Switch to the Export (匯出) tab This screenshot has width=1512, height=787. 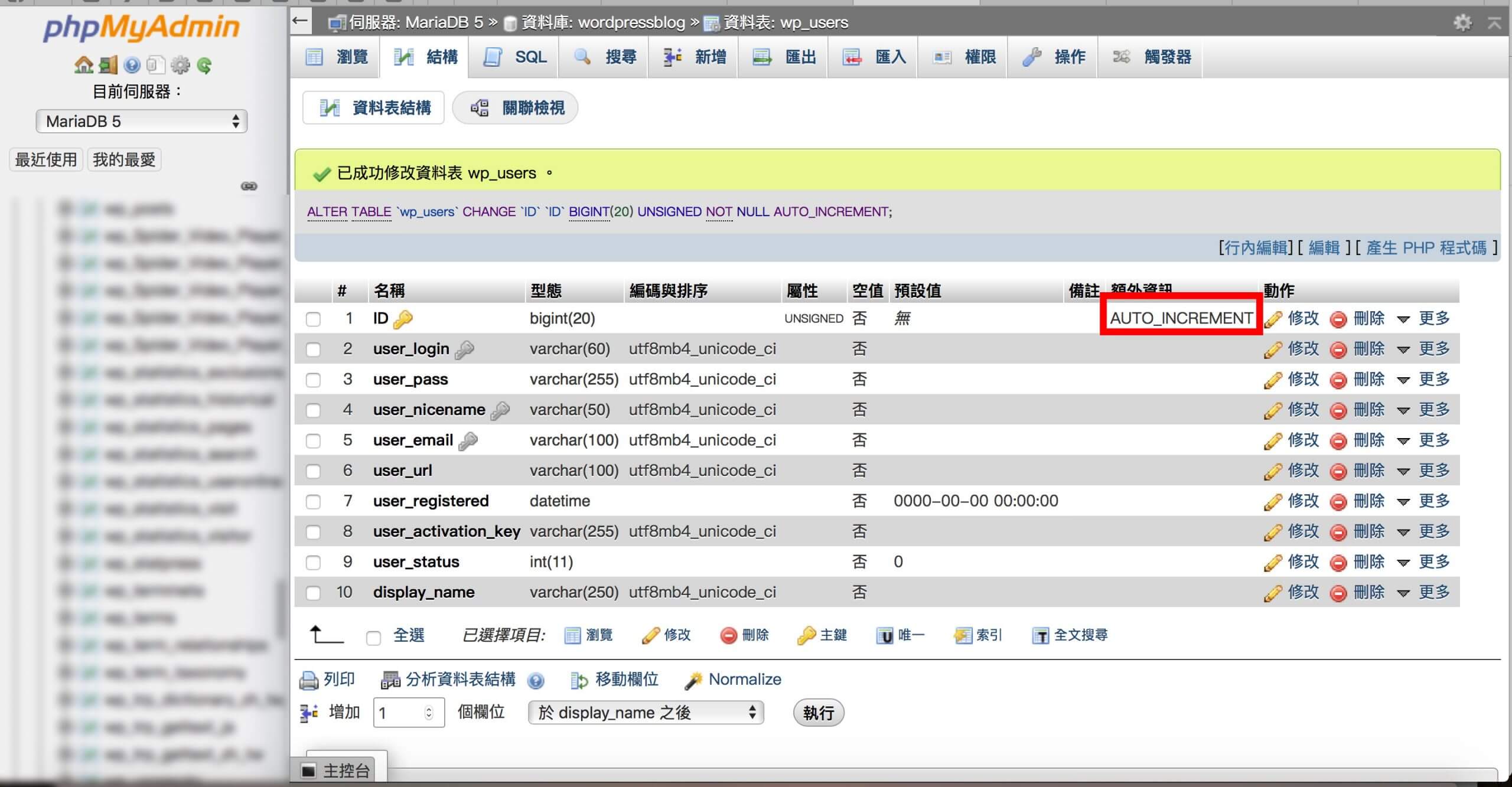[784, 57]
